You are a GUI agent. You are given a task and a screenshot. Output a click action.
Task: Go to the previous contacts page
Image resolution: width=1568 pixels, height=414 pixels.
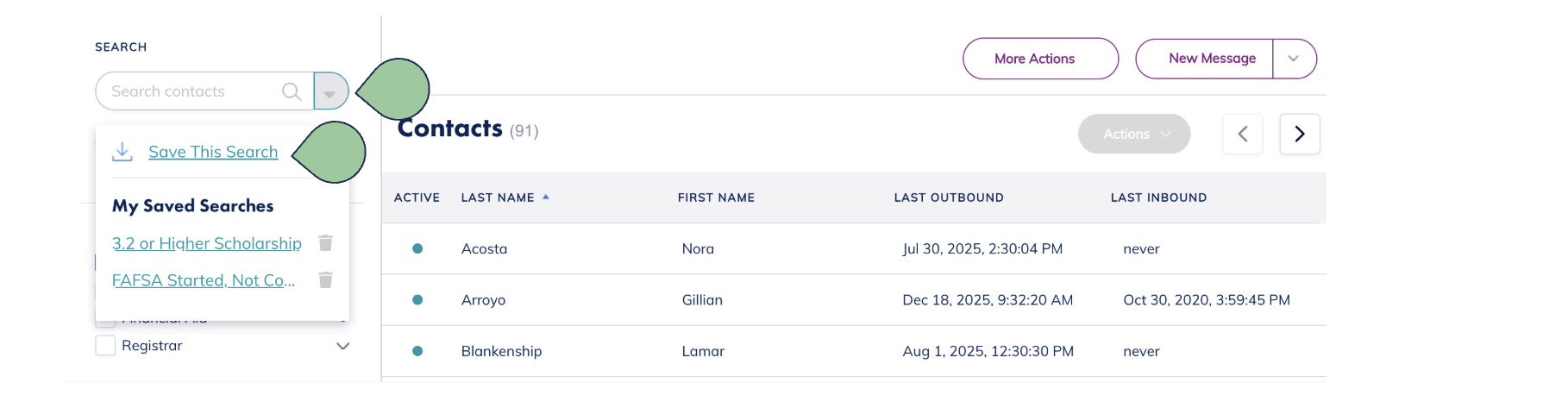click(x=1243, y=134)
